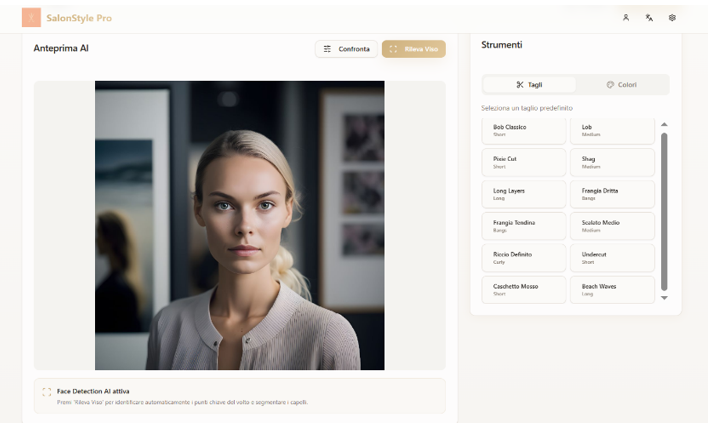Choose the Frangia Dritta bangs style
The width and height of the screenshot is (709, 426).
(x=611, y=194)
